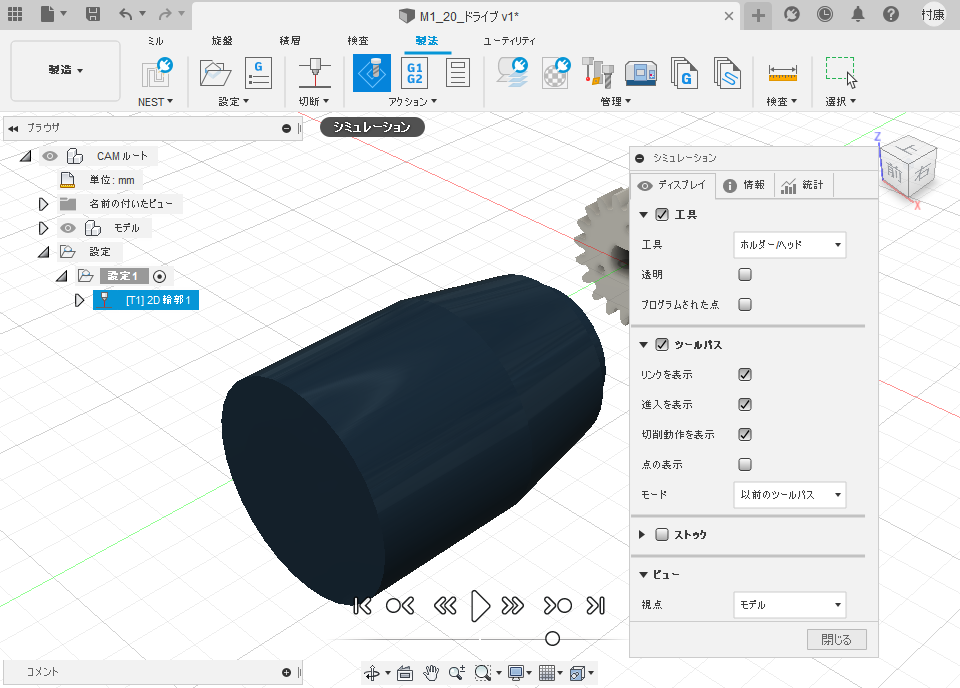The height and width of the screenshot is (688, 960).
Task: Switch to the ユーティリティ tab
Action: pos(509,40)
